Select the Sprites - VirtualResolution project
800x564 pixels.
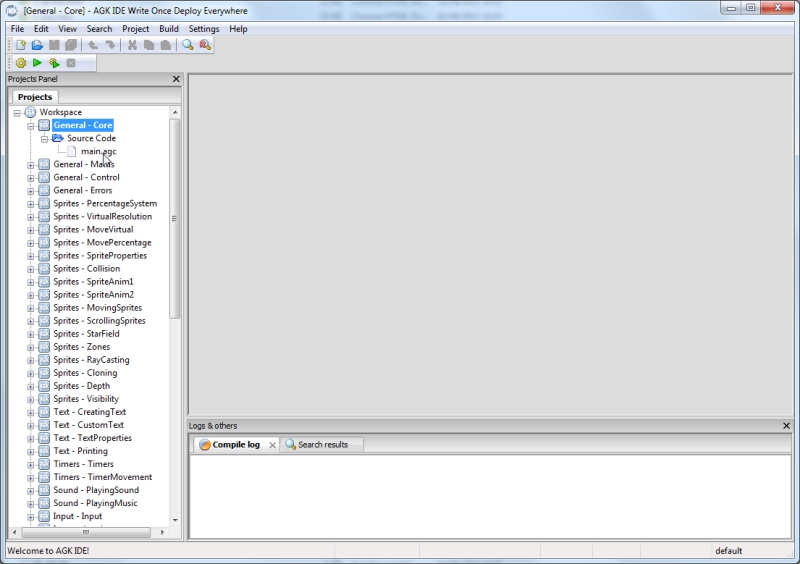tap(103, 216)
